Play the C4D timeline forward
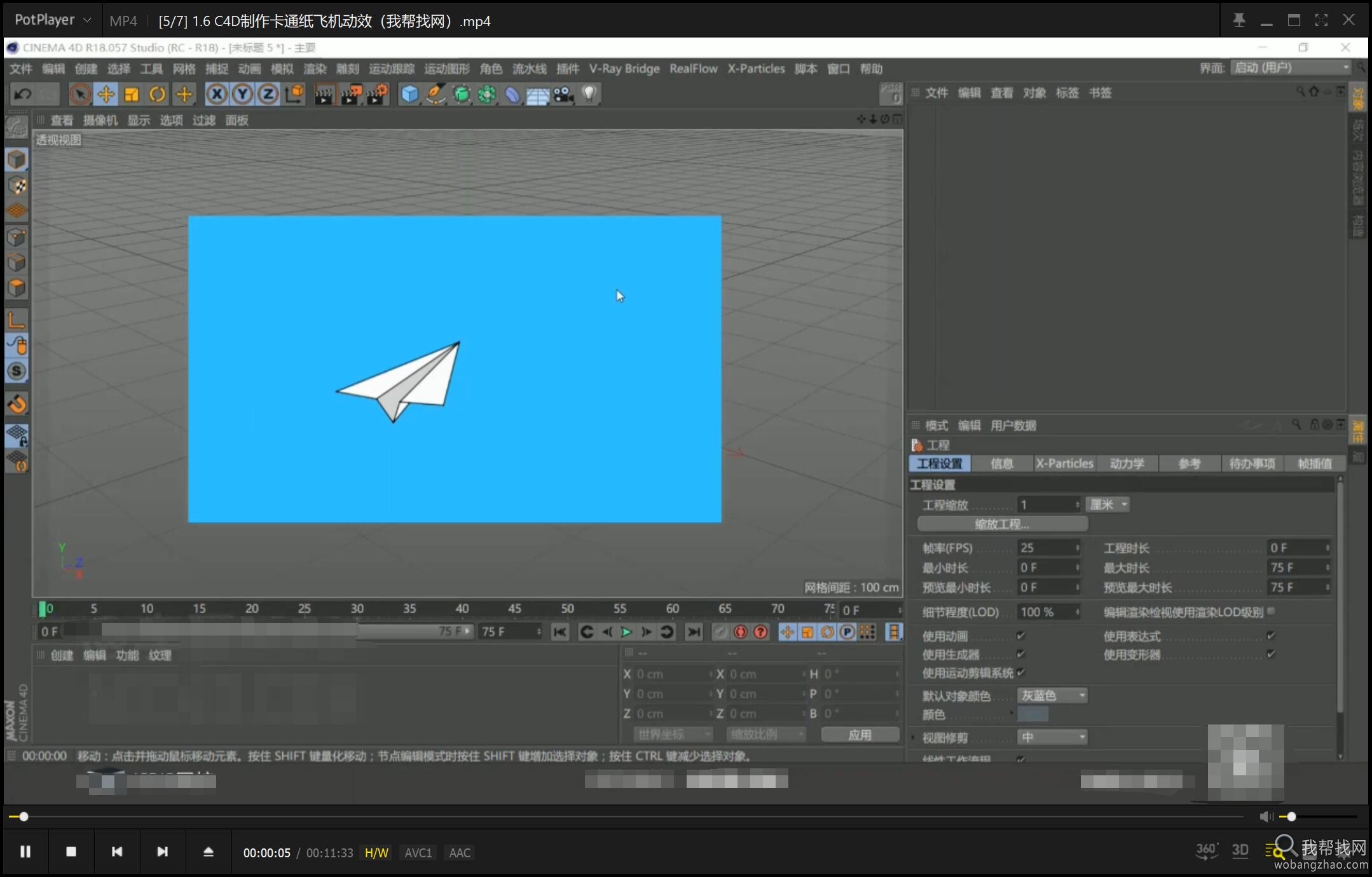 tap(626, 632)
